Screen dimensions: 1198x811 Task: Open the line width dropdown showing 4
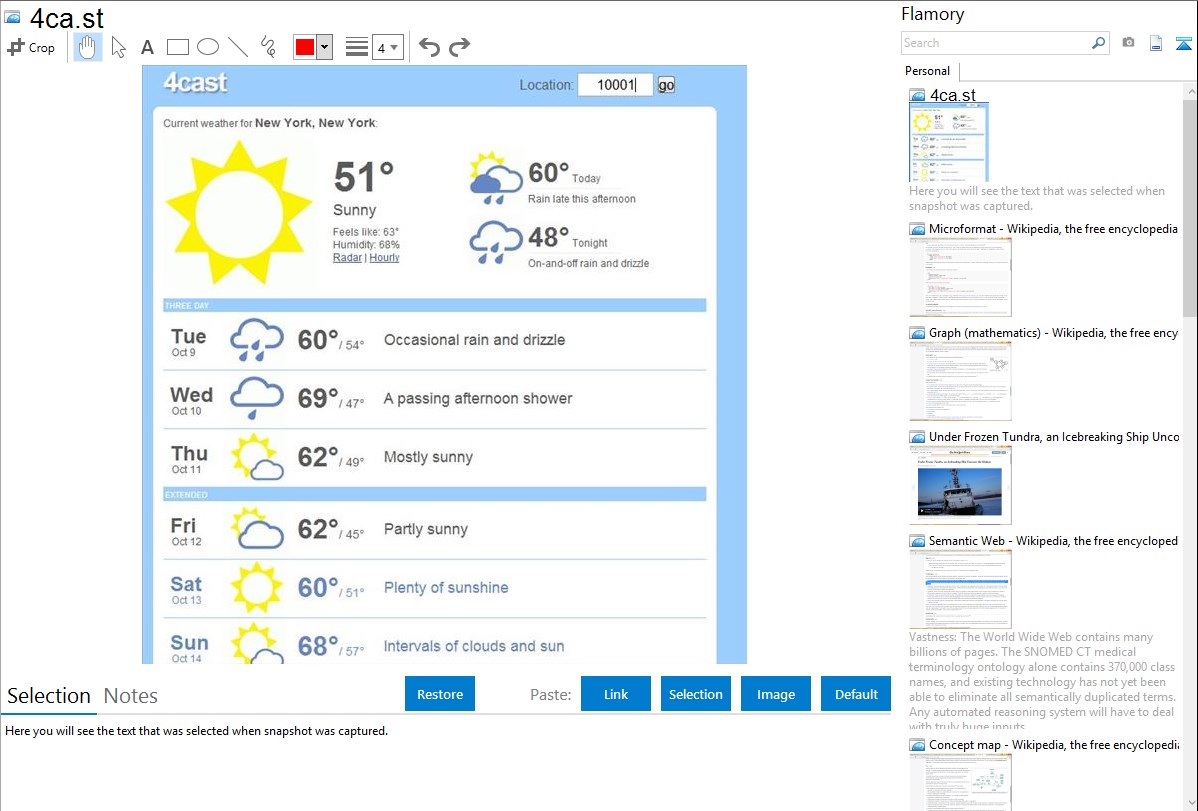(x=388, y=47)
